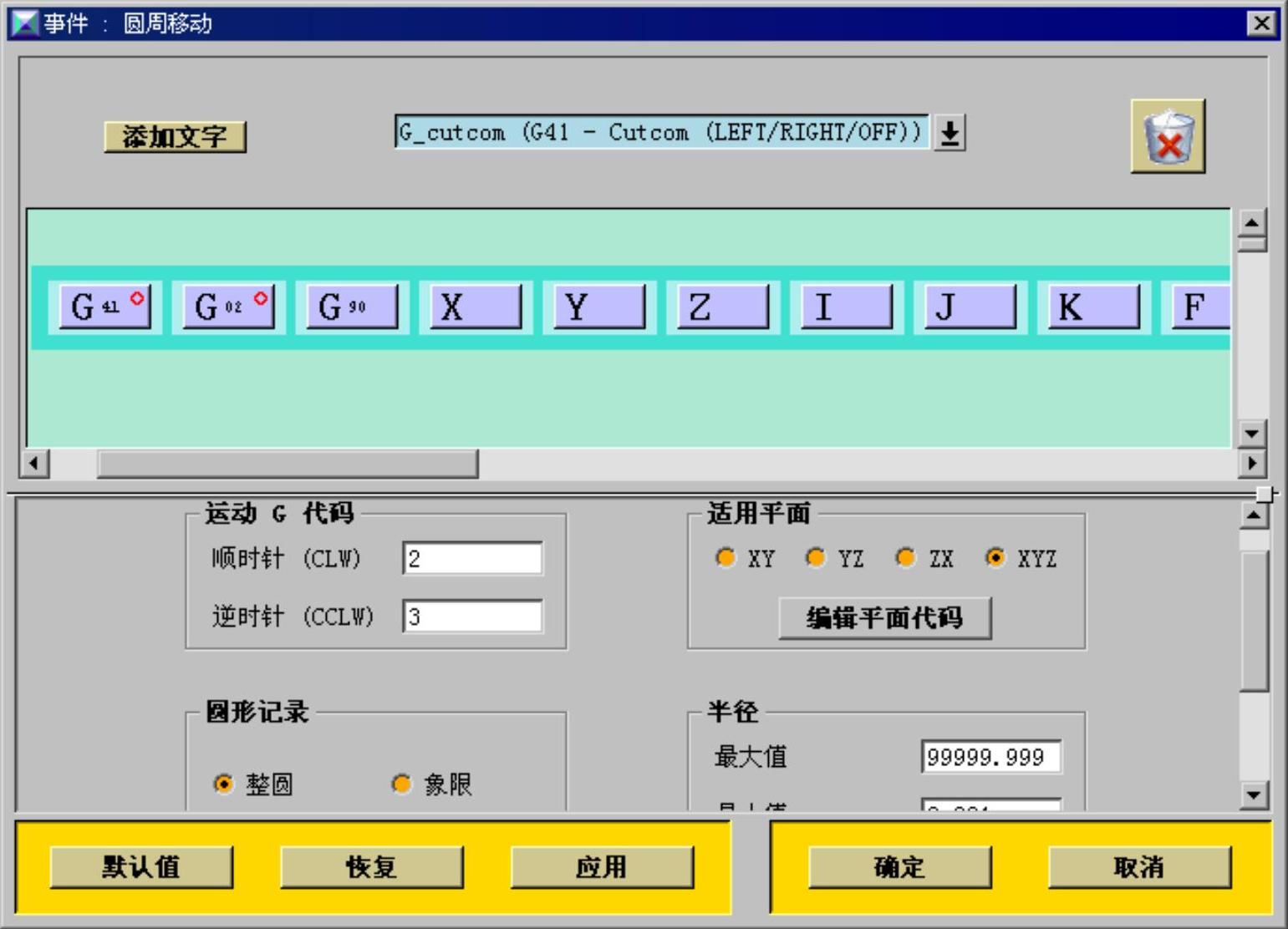Click the trash can delete icon
The width and height of the screenshot is (1288, 929).
point(1168,136)
